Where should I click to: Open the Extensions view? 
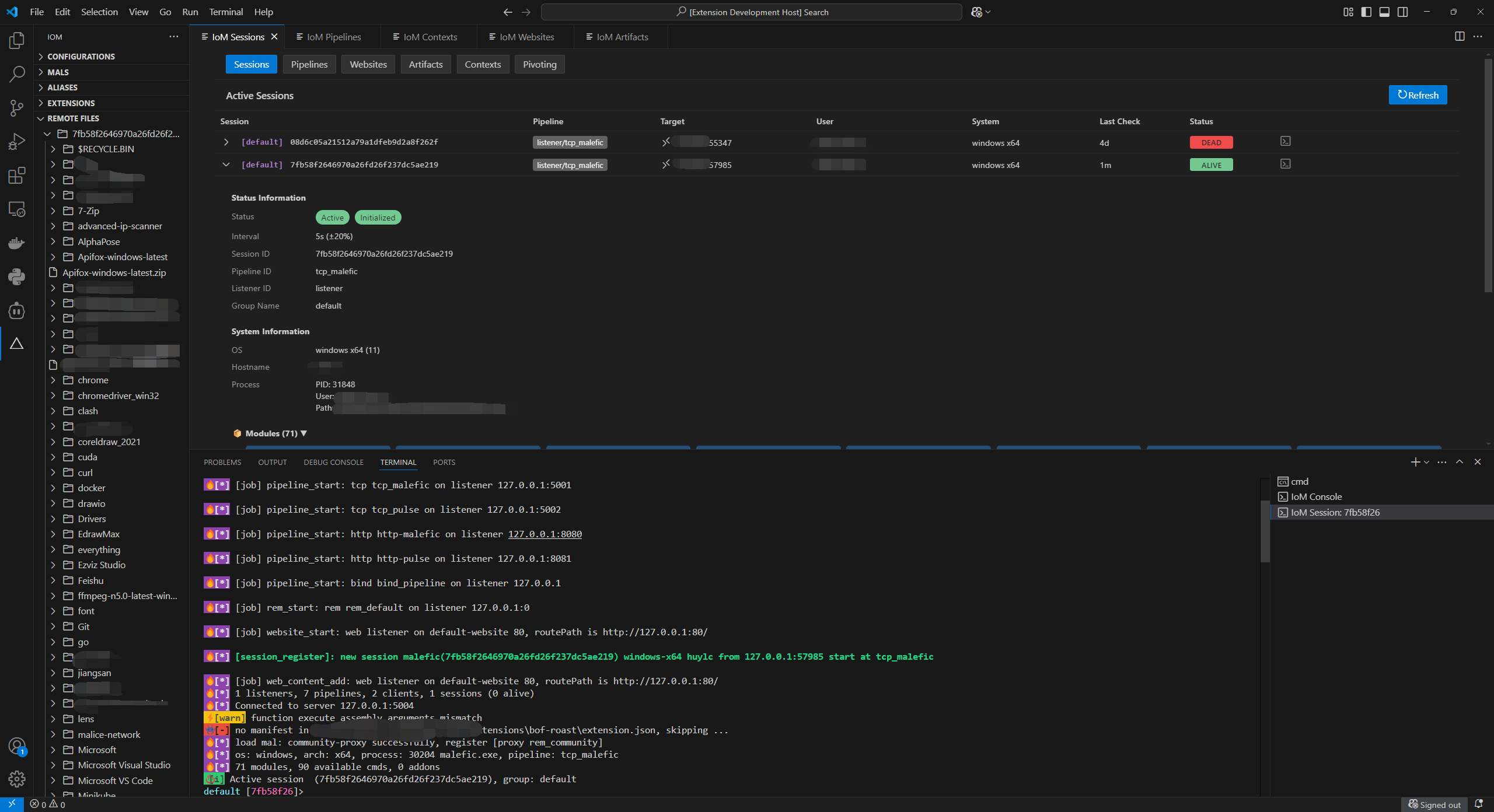(x=16, y=175)
